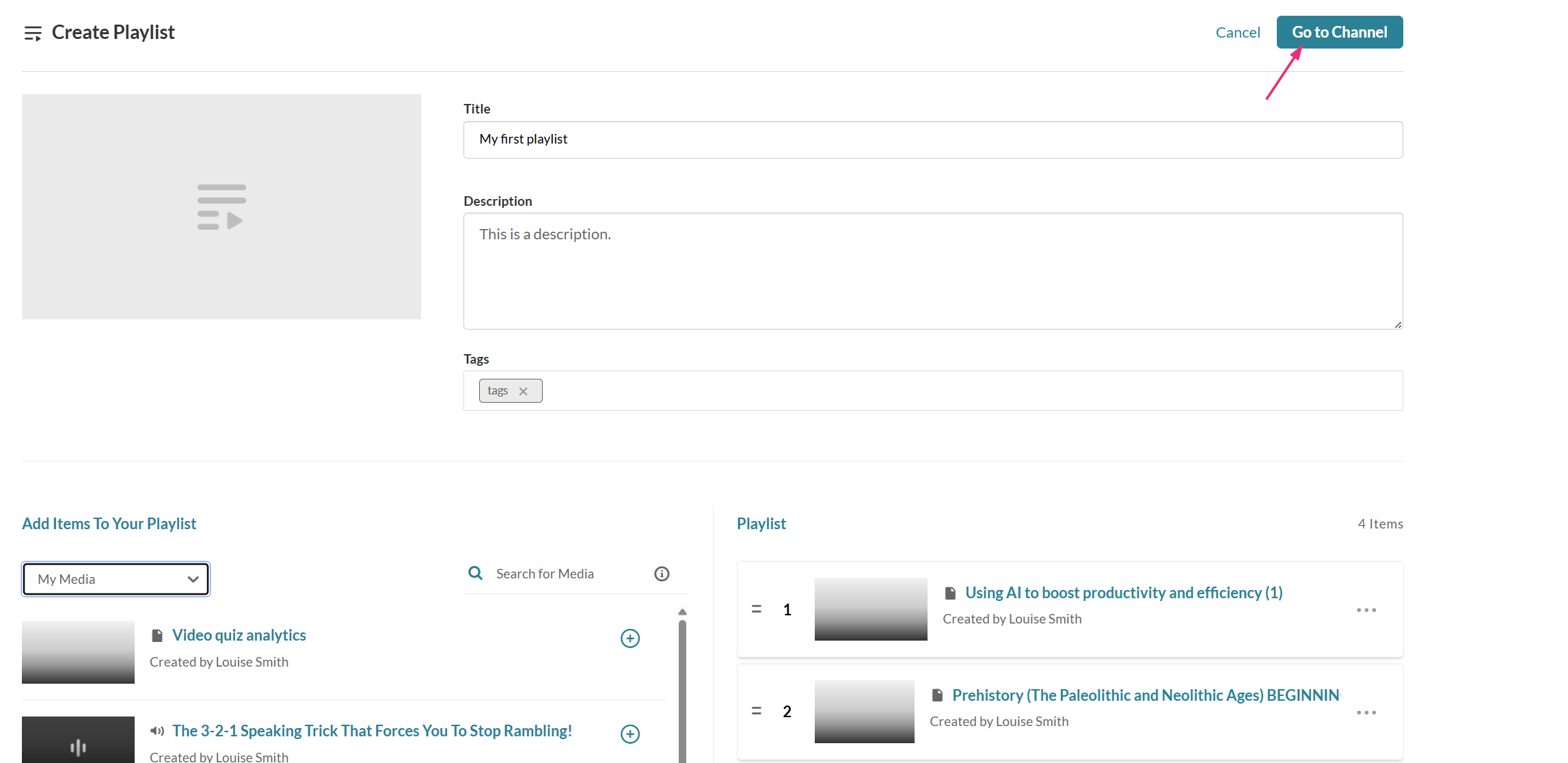Image resolution: width=1568 pixels, height=763 pixels.
Task: Open options menu for playlist item 2
Action: pyautogui.click(x=1366, y=712)
